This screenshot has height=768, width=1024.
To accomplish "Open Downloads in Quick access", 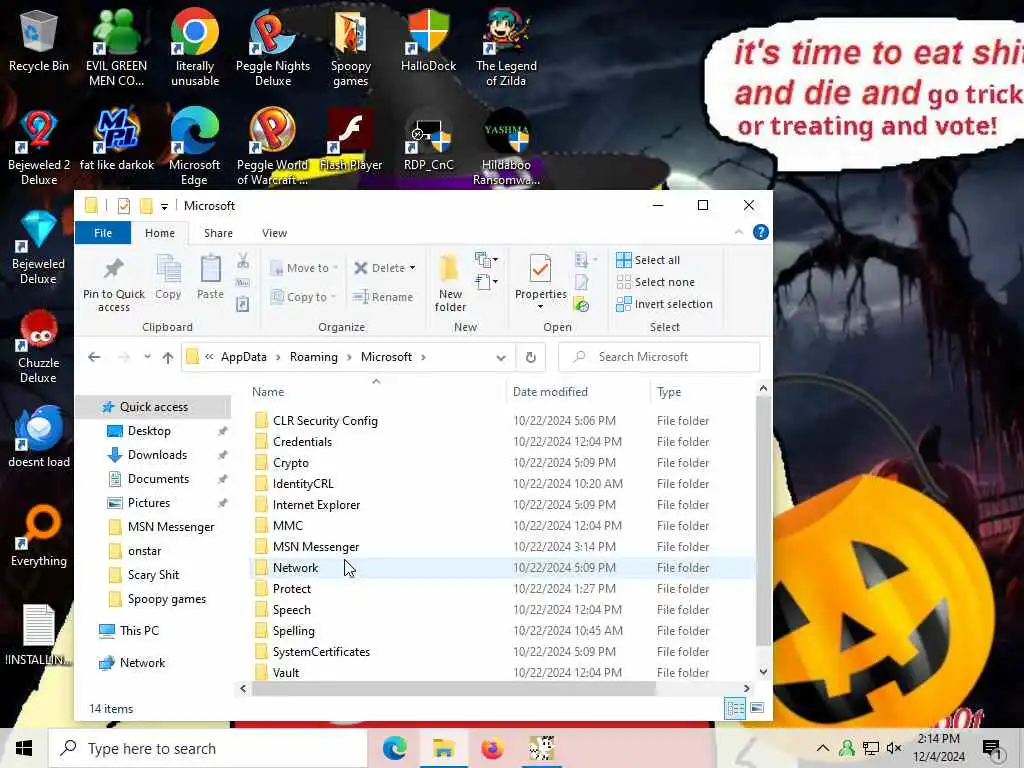I will click(157, 455).
